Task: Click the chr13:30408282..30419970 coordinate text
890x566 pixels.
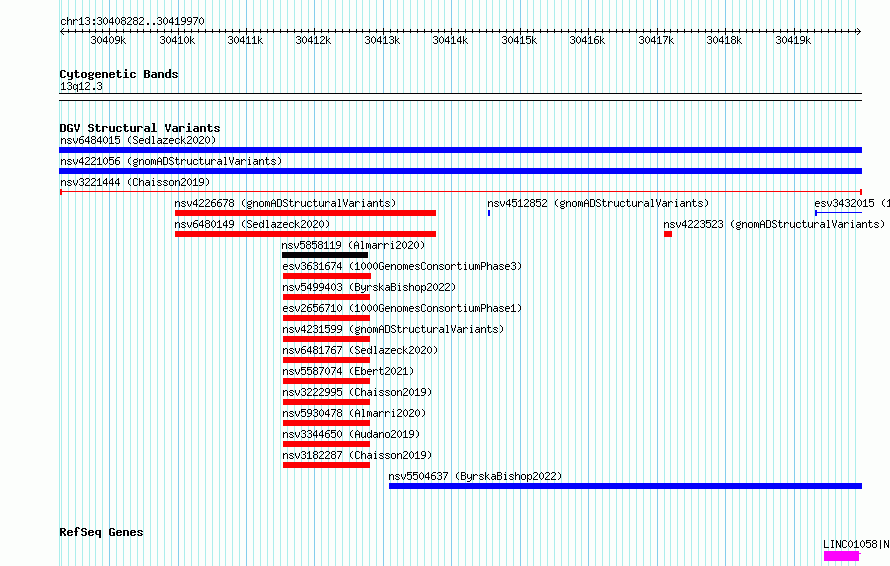Action: (x=132, y=21)
